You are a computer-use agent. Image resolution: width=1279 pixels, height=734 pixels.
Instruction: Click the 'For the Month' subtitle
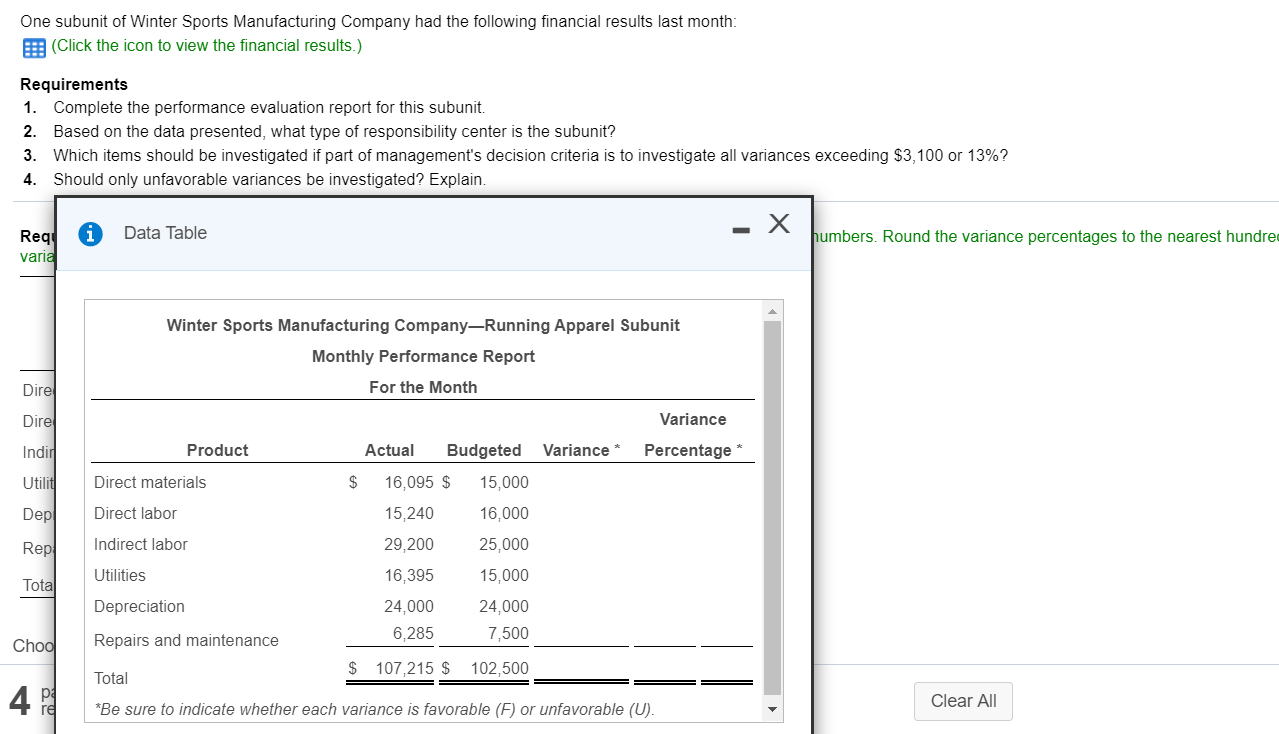tap(423, 387)
